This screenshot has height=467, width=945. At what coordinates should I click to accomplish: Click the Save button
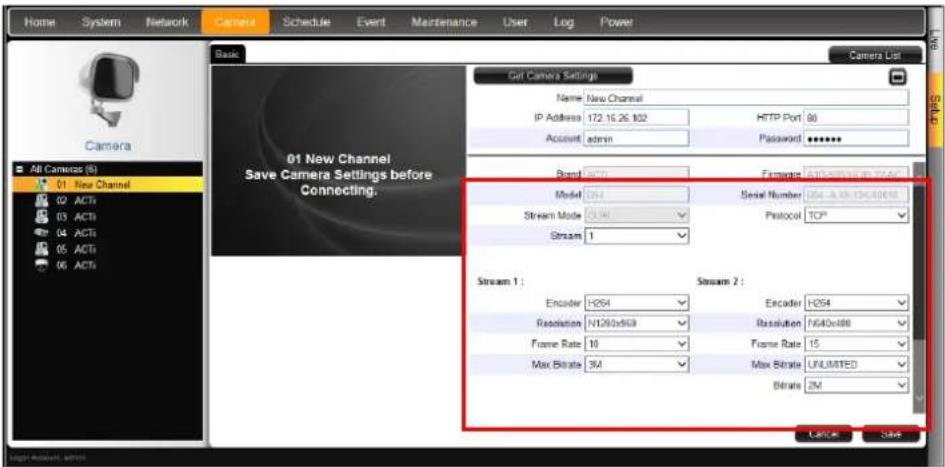point(890,434)
